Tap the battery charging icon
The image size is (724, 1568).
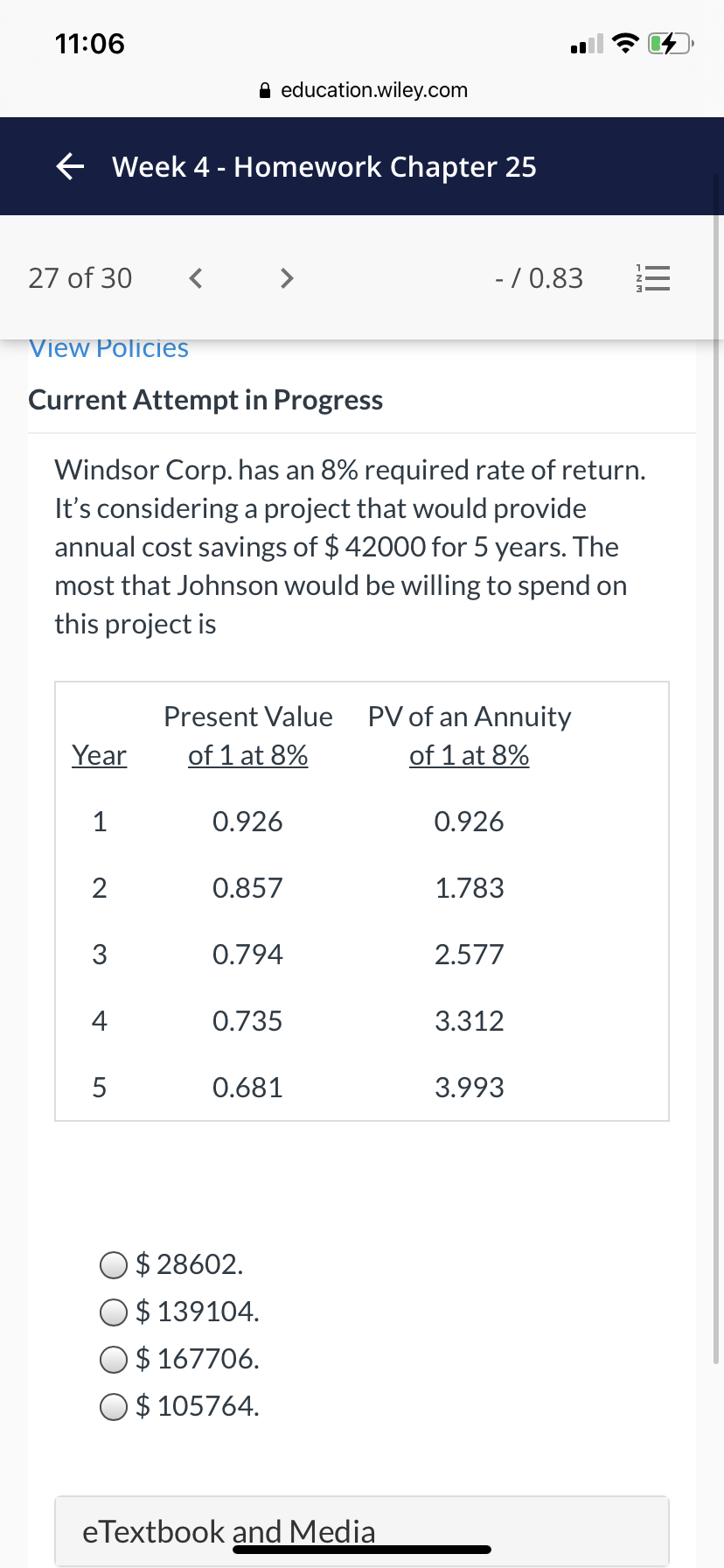point(671,43)
